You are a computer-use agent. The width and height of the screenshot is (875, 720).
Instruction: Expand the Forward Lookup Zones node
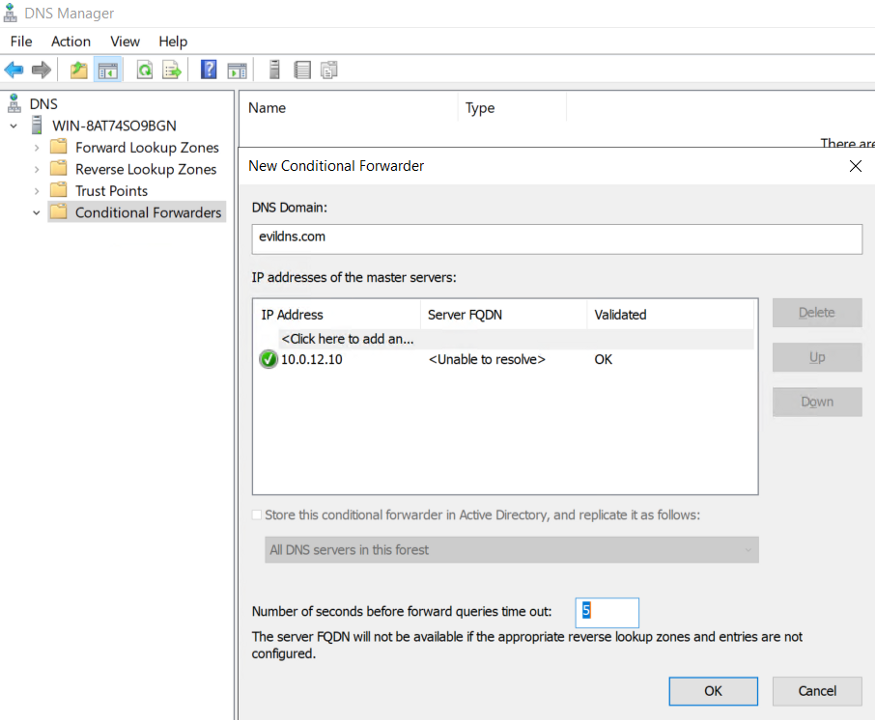point(37,148)
